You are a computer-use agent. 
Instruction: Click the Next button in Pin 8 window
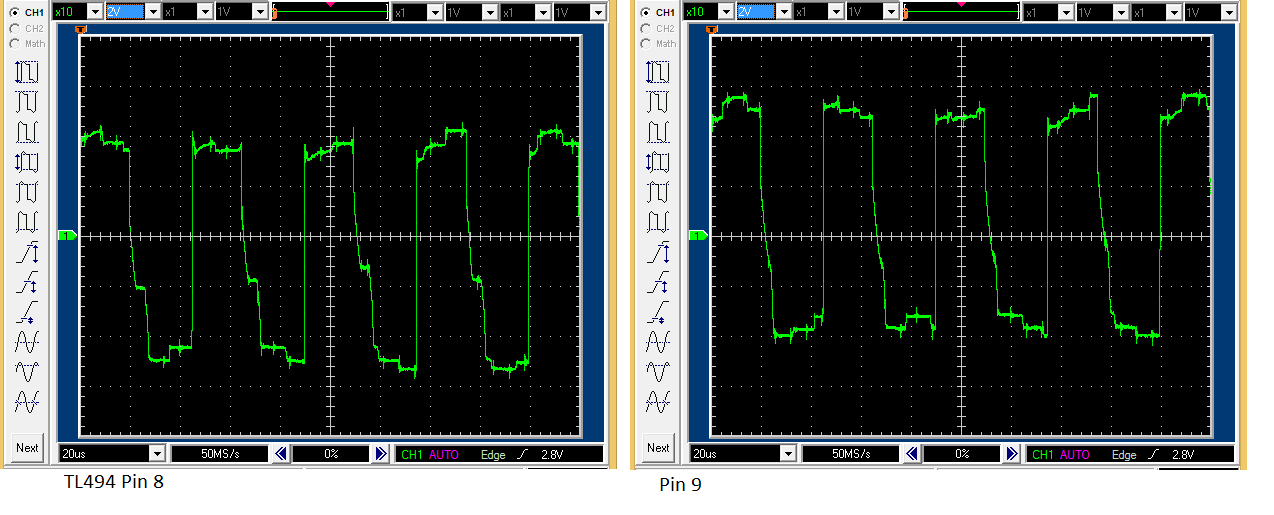coord(27,448)
